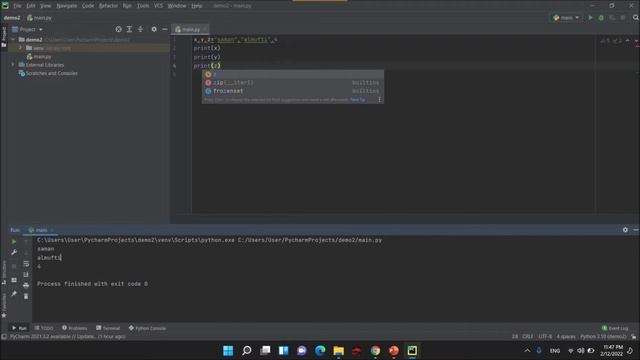Pin the Run tab with pin icon
Viewport: 640px width, 360px height.
[x=14, y=293]
